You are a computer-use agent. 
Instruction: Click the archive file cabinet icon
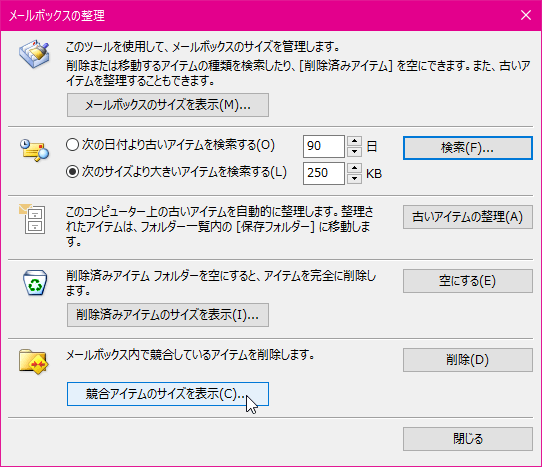click(x=32, y=219)
